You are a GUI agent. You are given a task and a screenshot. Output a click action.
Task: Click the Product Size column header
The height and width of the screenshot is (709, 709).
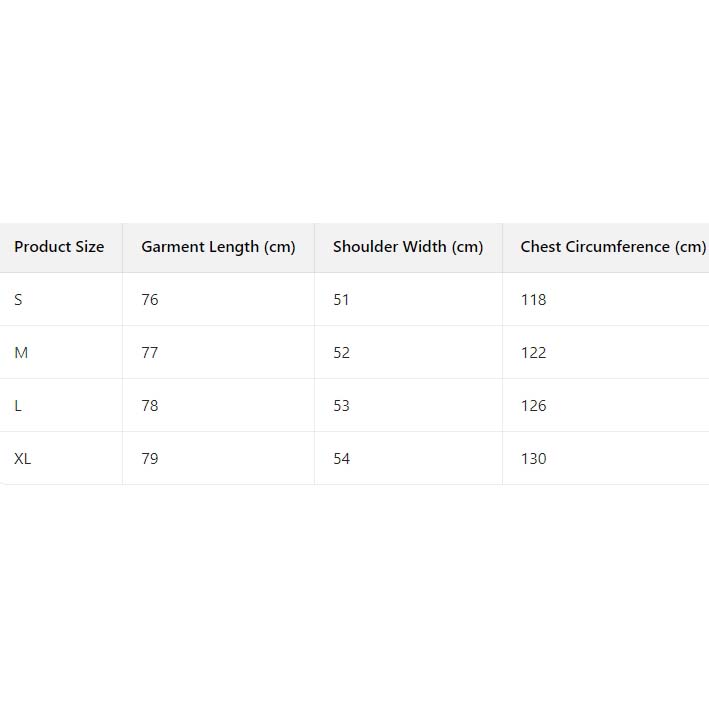pos(59,247)
